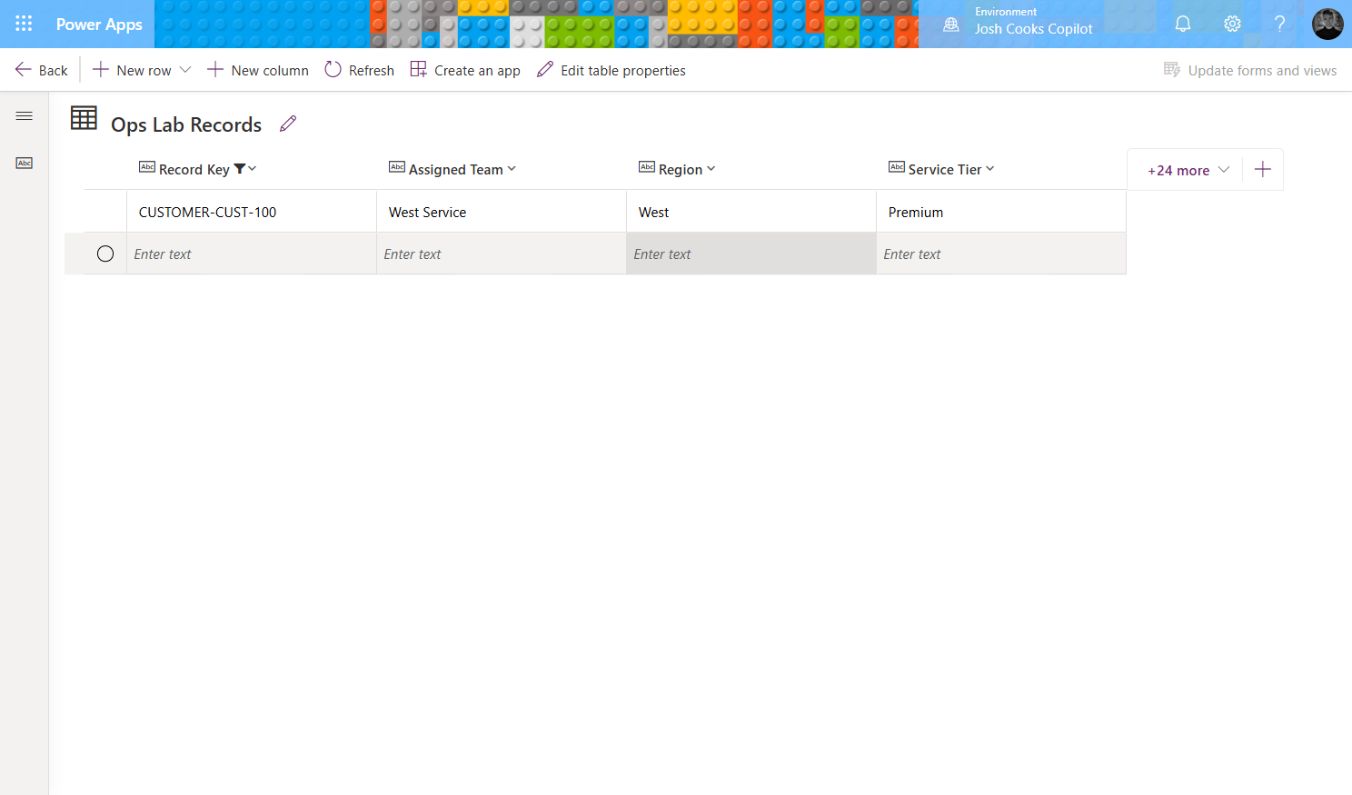Open Edit table properties
This screenshot has width=1352, height=795.
611,70
